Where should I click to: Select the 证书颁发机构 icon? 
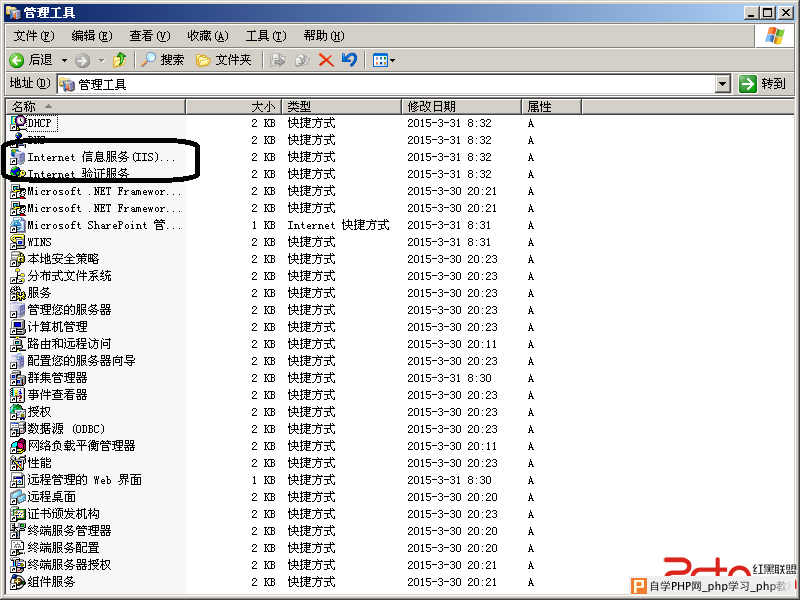click(18, 513)
